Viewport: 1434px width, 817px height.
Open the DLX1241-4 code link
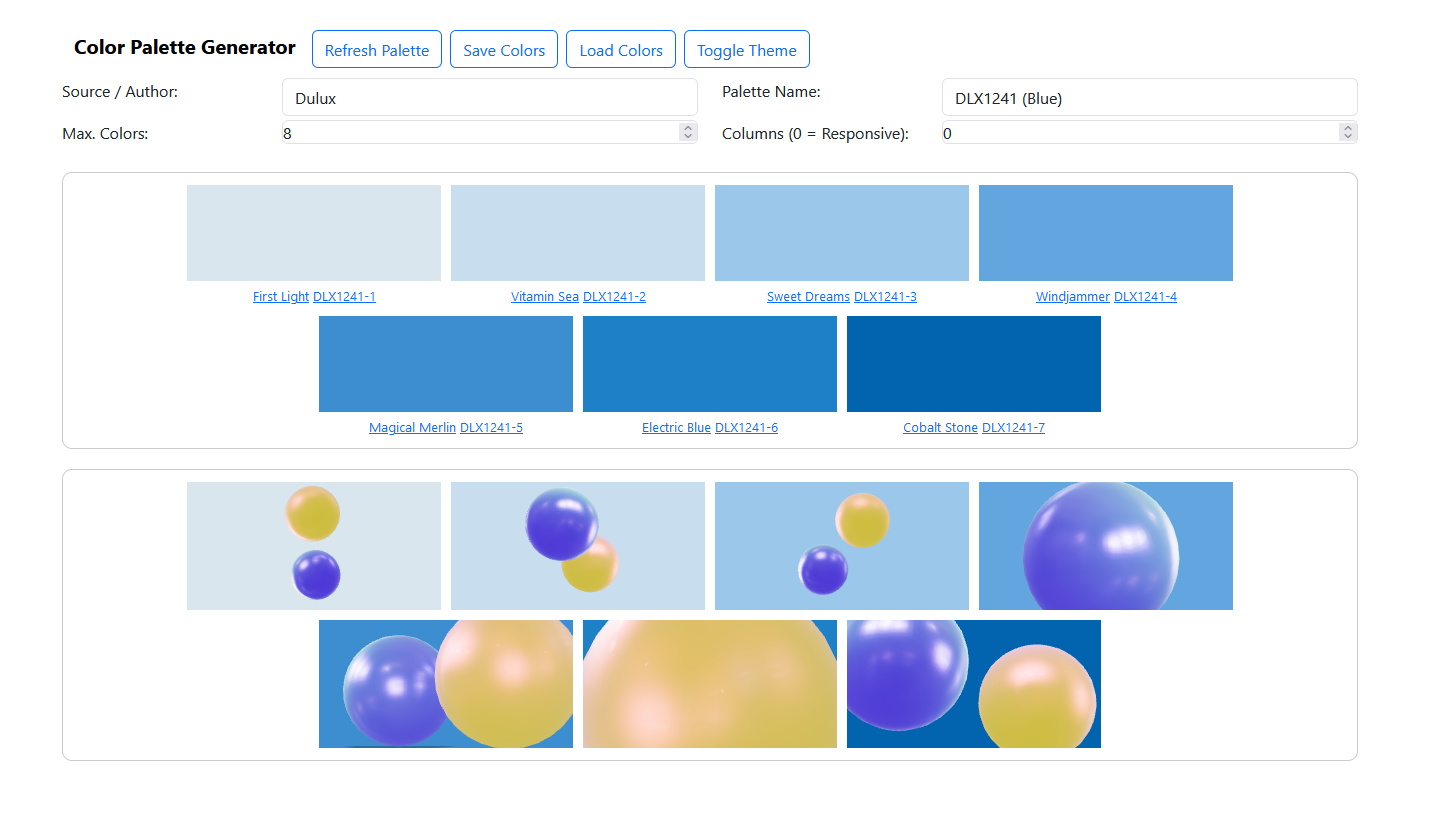1145,297
